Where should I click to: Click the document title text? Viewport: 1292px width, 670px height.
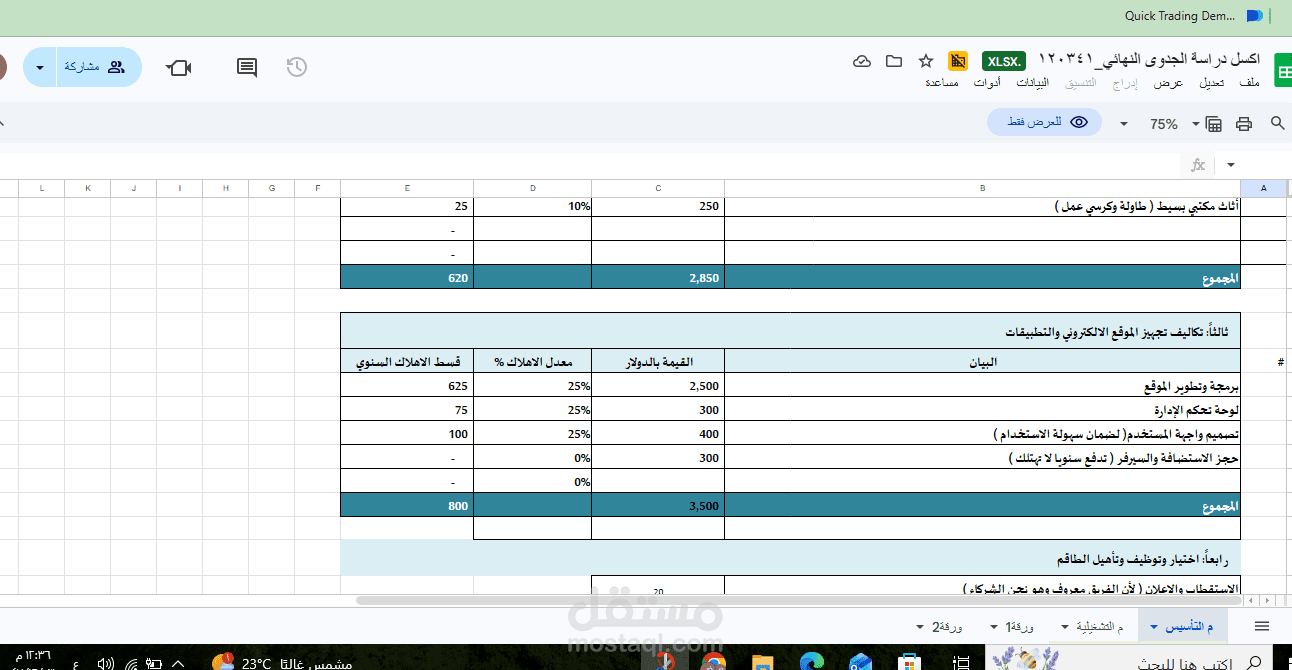(x=1149, y=60)
